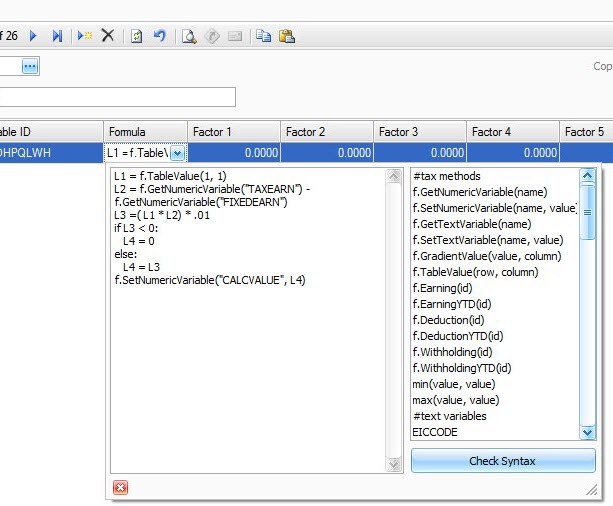This screenshot has width=613, height=506.
Task: Refresh the record data
Action: (137, 36)
